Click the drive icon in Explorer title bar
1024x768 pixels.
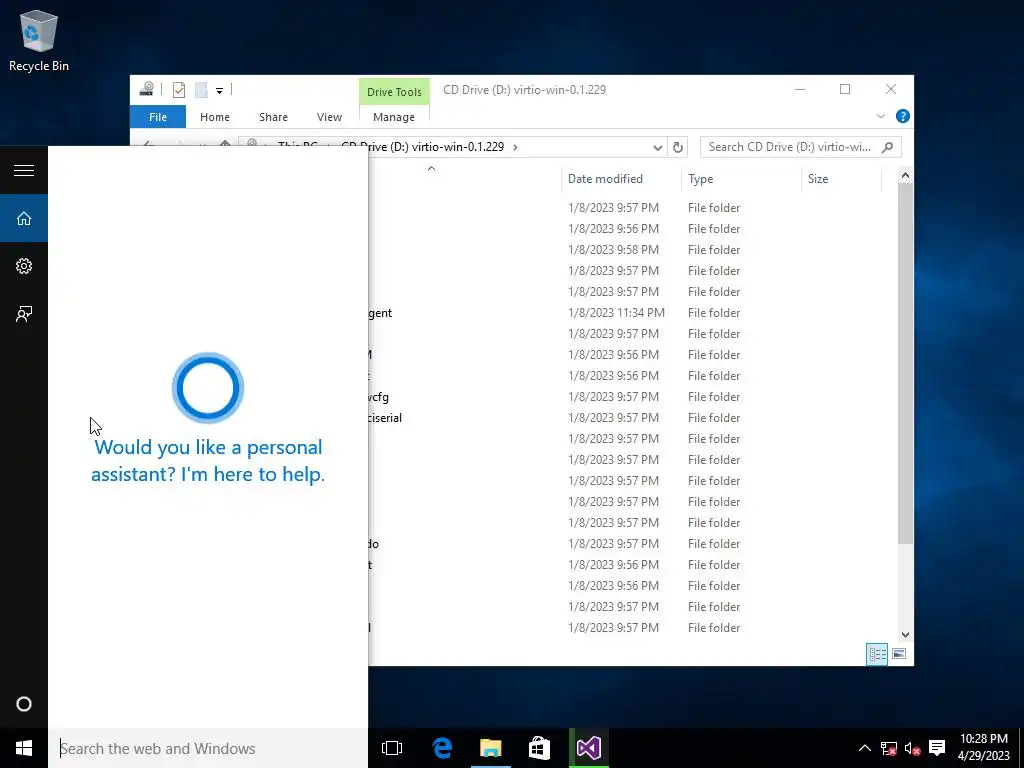146,89
